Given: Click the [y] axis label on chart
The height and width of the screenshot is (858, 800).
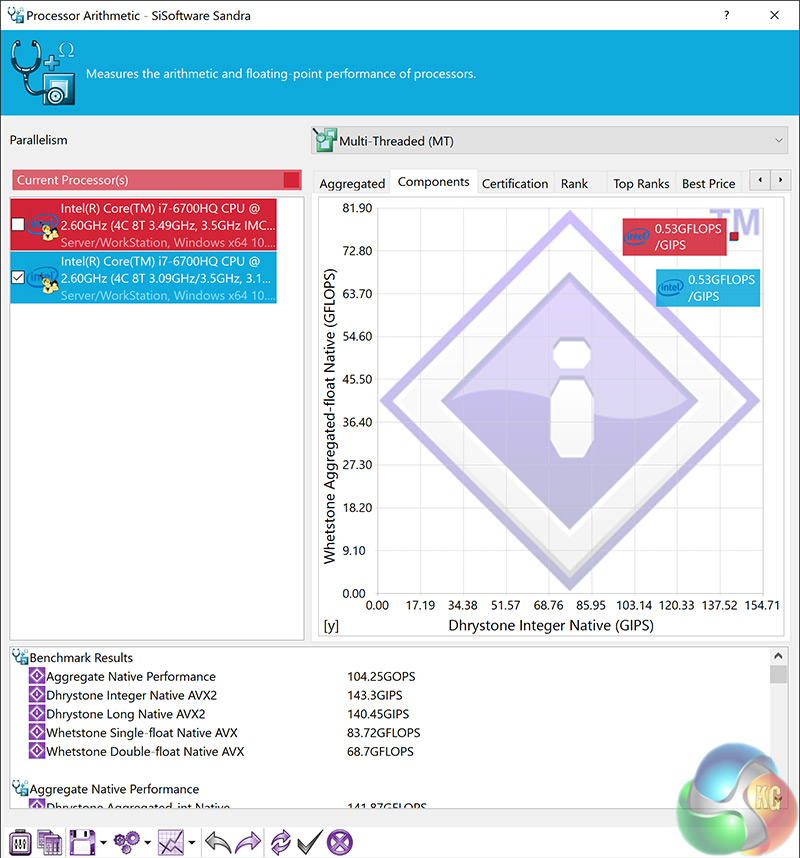Looking at the screenshot, I should coord(331,625).
